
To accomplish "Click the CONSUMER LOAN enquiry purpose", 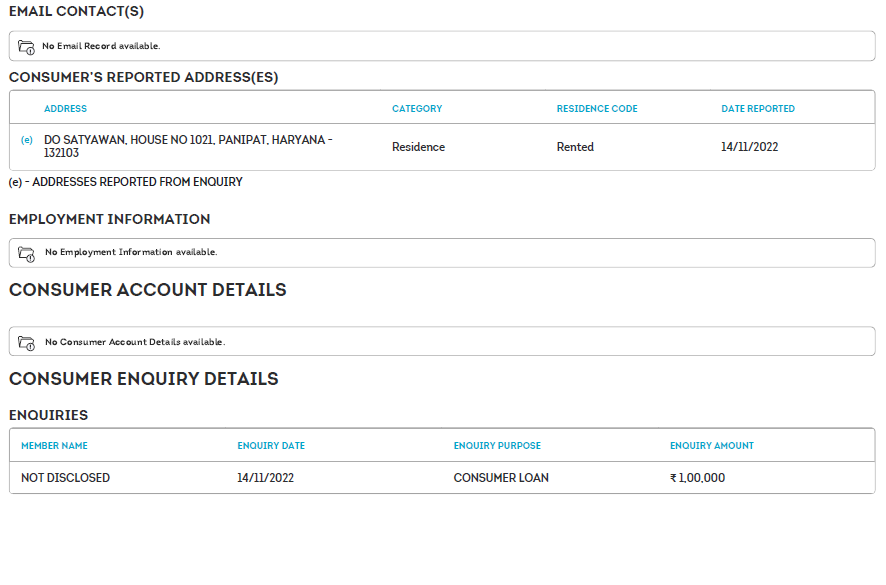I will [501, 478].
